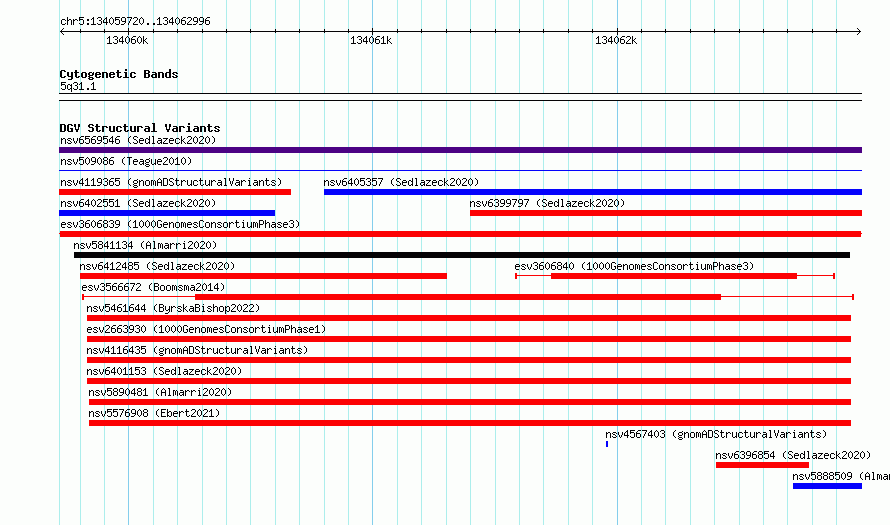Open nsv4119365 (gnomADStructuralVariants) label
The image size is (890, 525).
coord(171,182)
